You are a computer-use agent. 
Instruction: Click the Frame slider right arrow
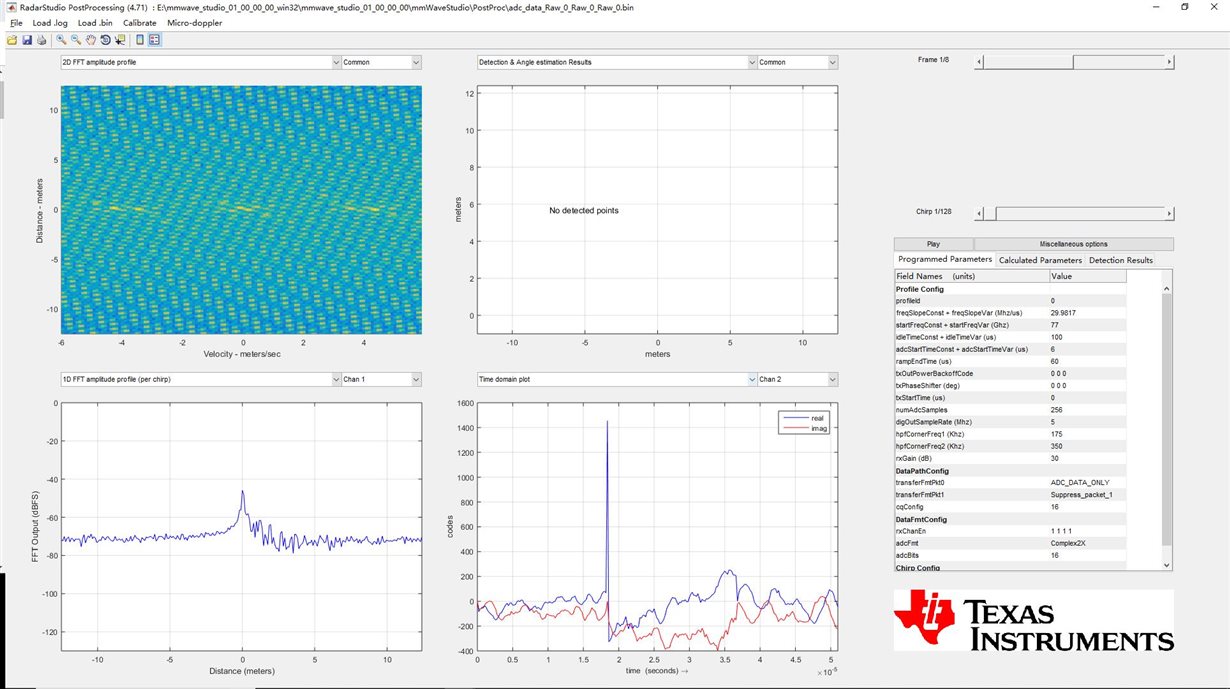(x=1169, y=62)
